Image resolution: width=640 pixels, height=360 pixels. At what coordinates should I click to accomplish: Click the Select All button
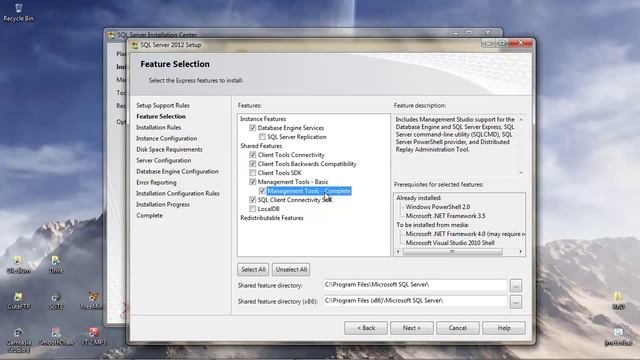[x=253, y=269]
